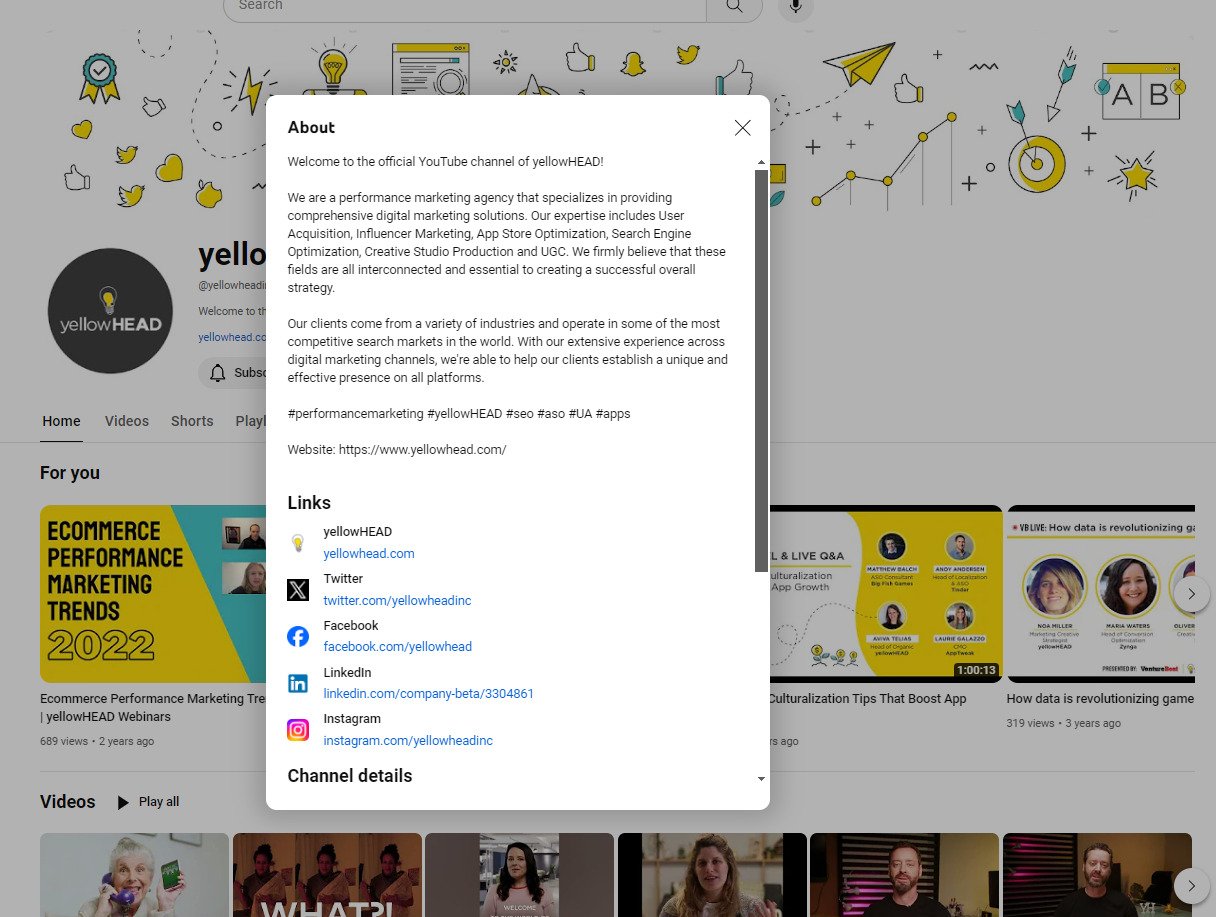Play all videos in Videos section

[x=148, y=802]
